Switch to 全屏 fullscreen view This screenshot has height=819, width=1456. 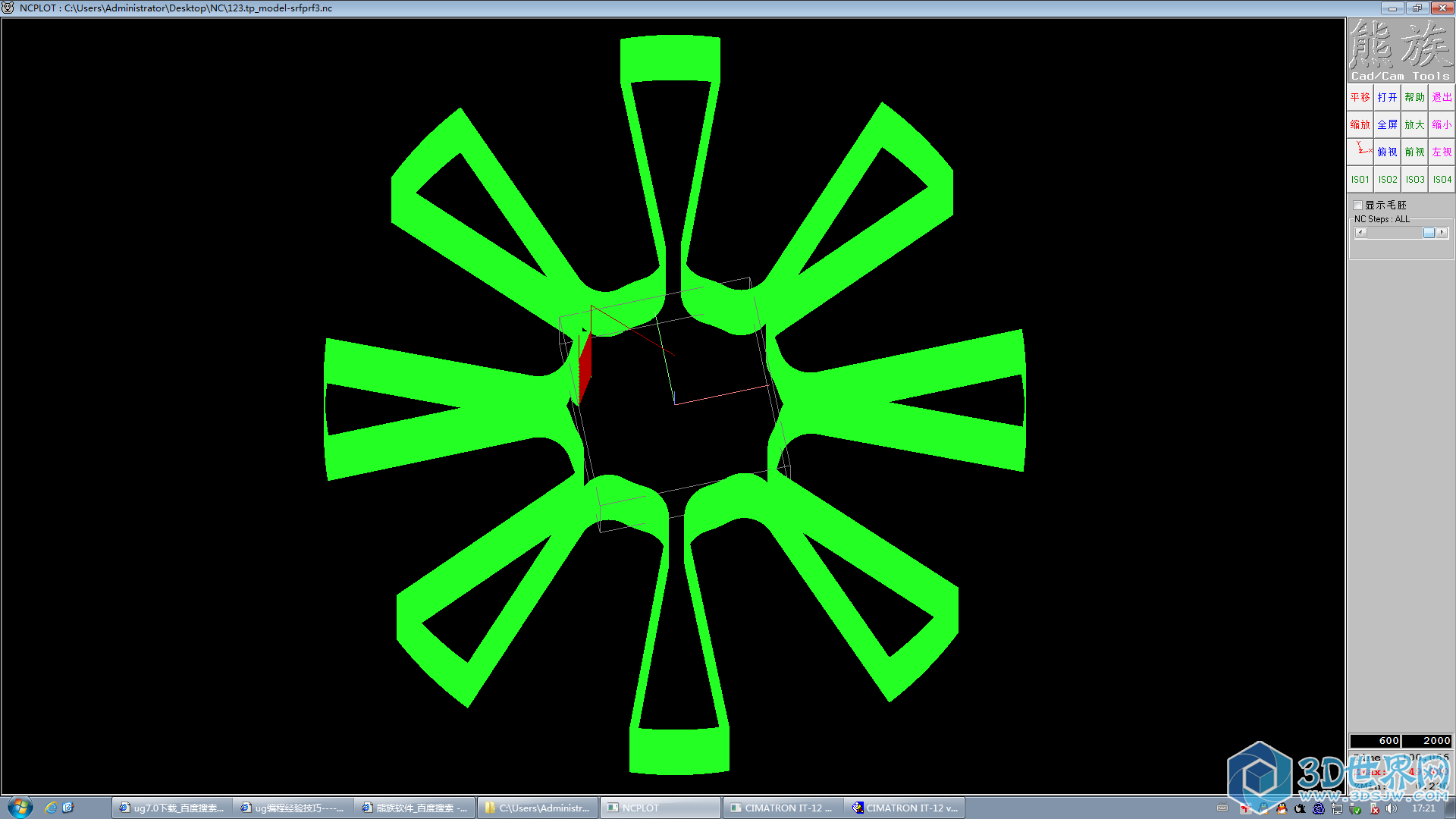click(x=1387, y=124)
